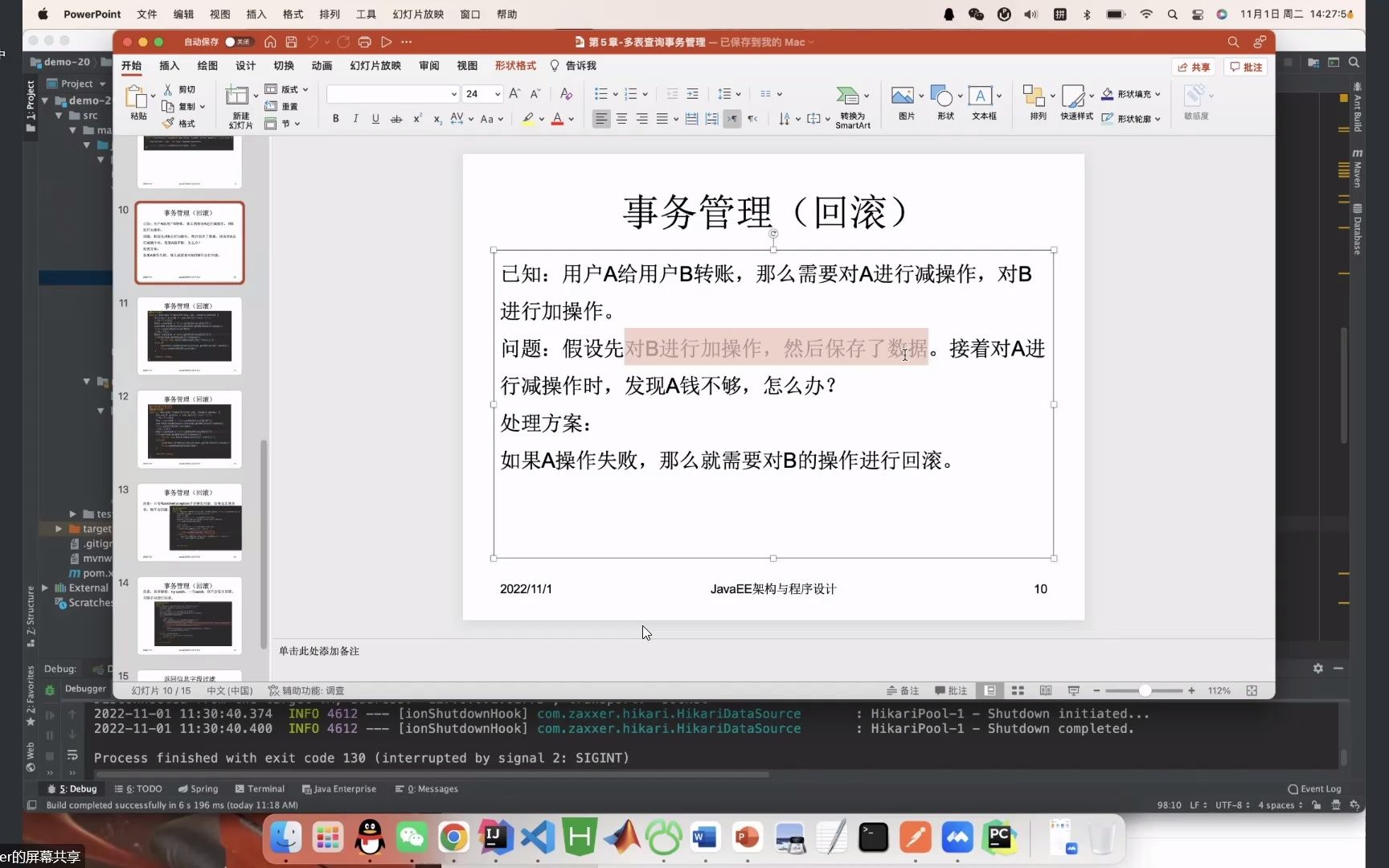Insert a picture from the ribbon

(x=903, y=96)
